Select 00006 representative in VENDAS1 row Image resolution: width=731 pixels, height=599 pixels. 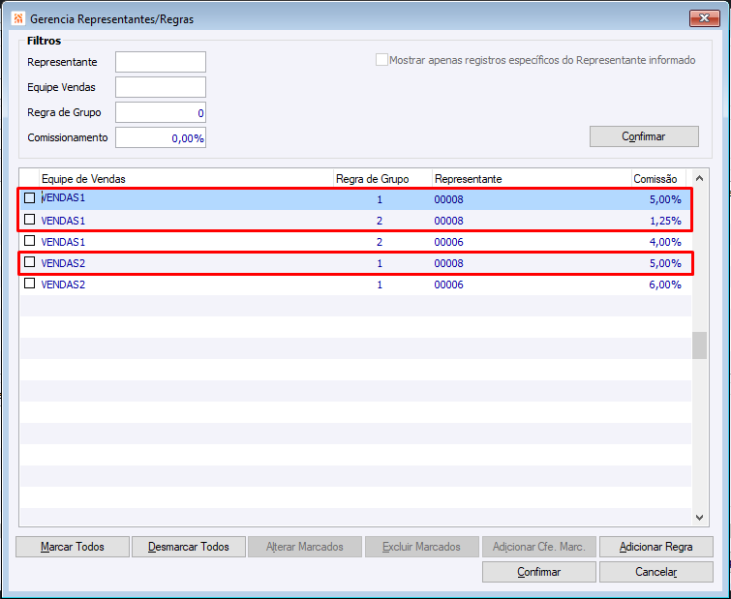click(x=448, y=242)
